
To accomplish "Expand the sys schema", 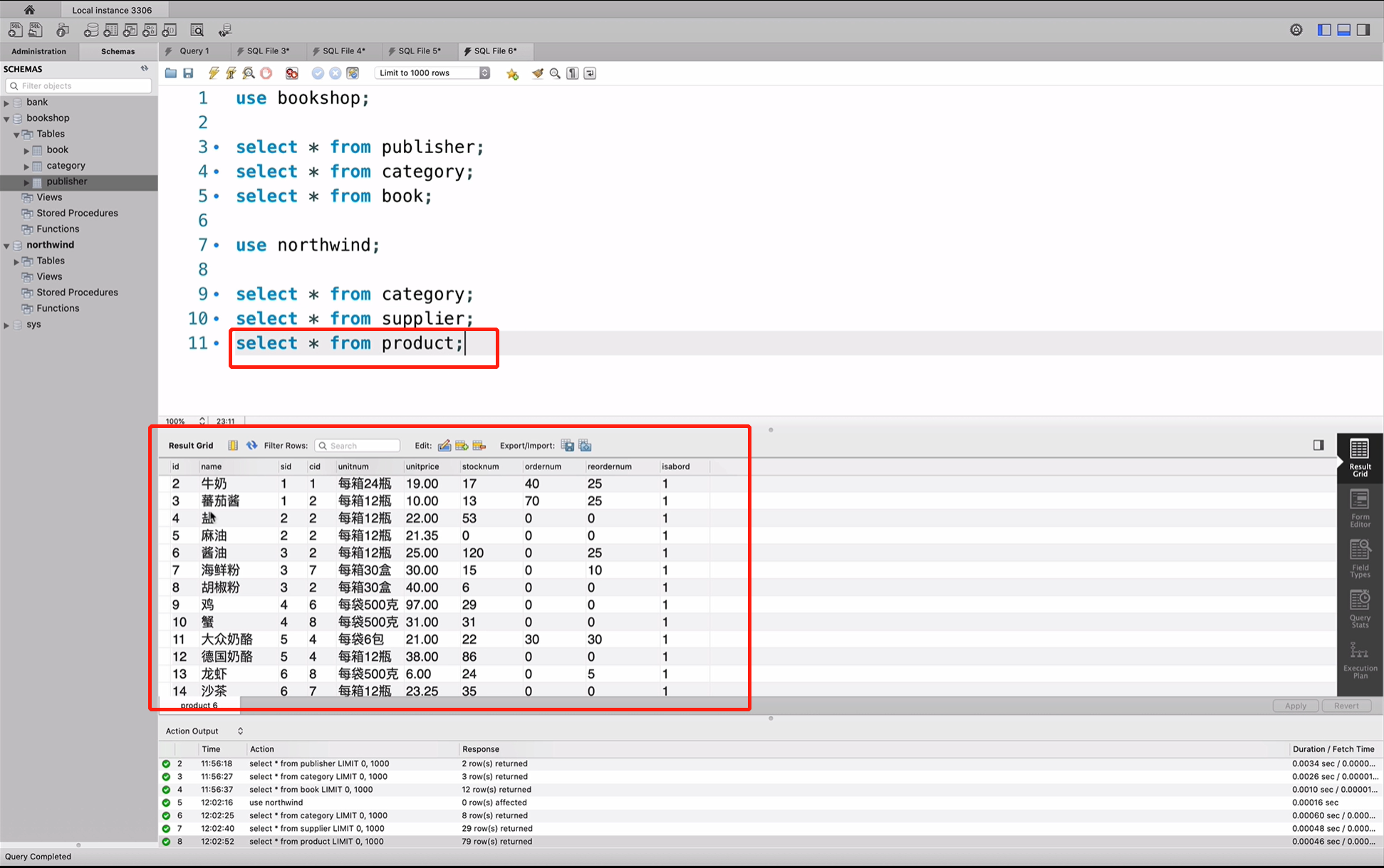I will (x=7, y=325).
